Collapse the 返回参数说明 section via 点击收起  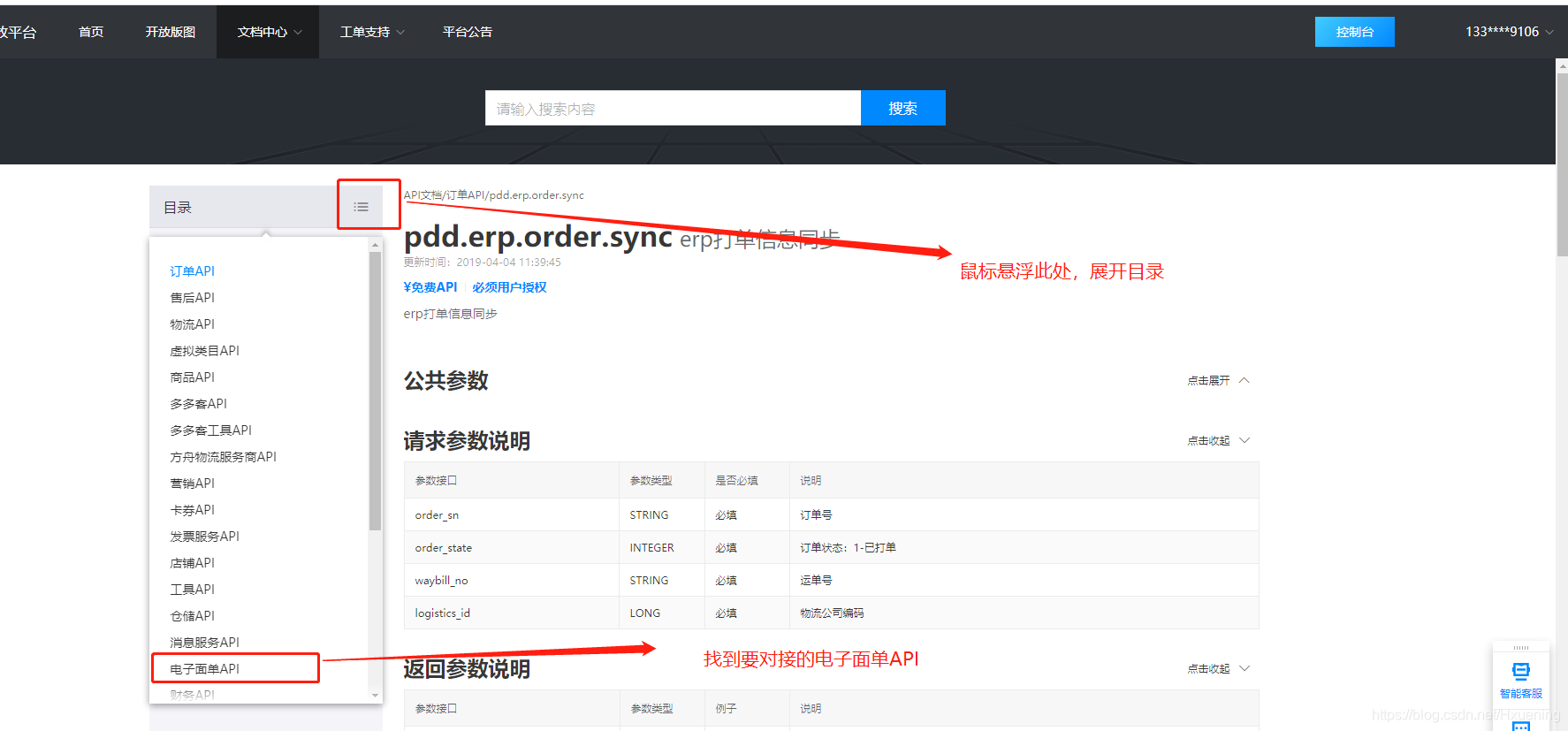tap(1218, 668)
